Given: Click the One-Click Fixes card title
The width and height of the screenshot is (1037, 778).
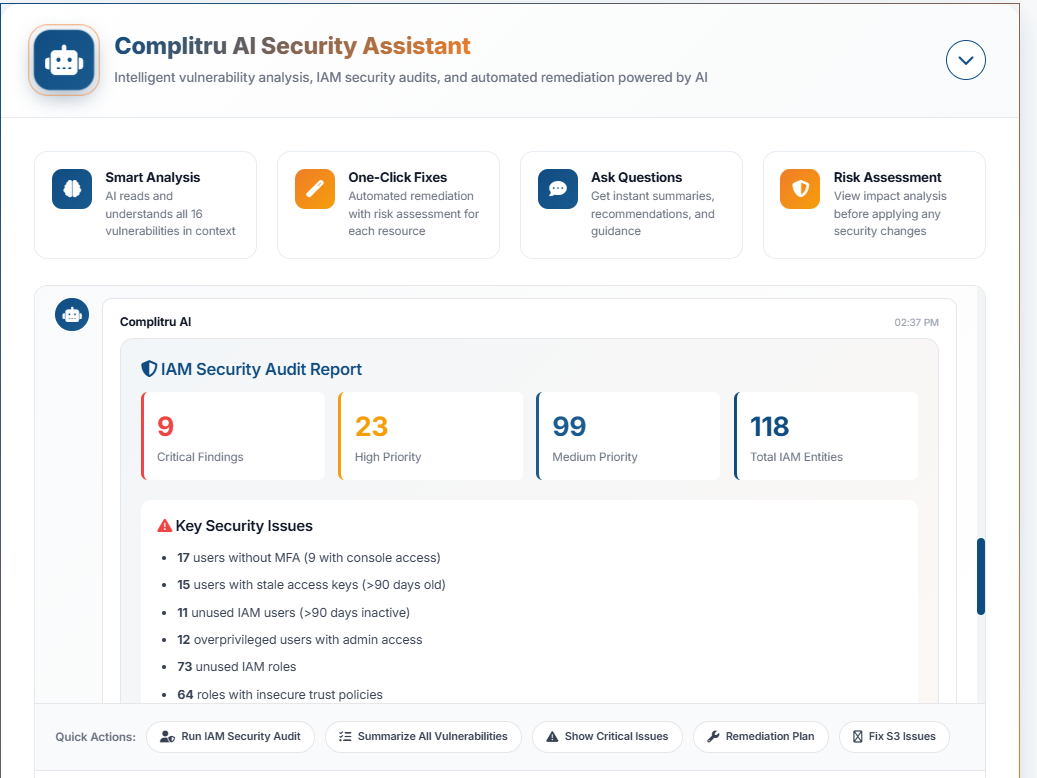Looking at the screenshot, I should click(397, 177).
